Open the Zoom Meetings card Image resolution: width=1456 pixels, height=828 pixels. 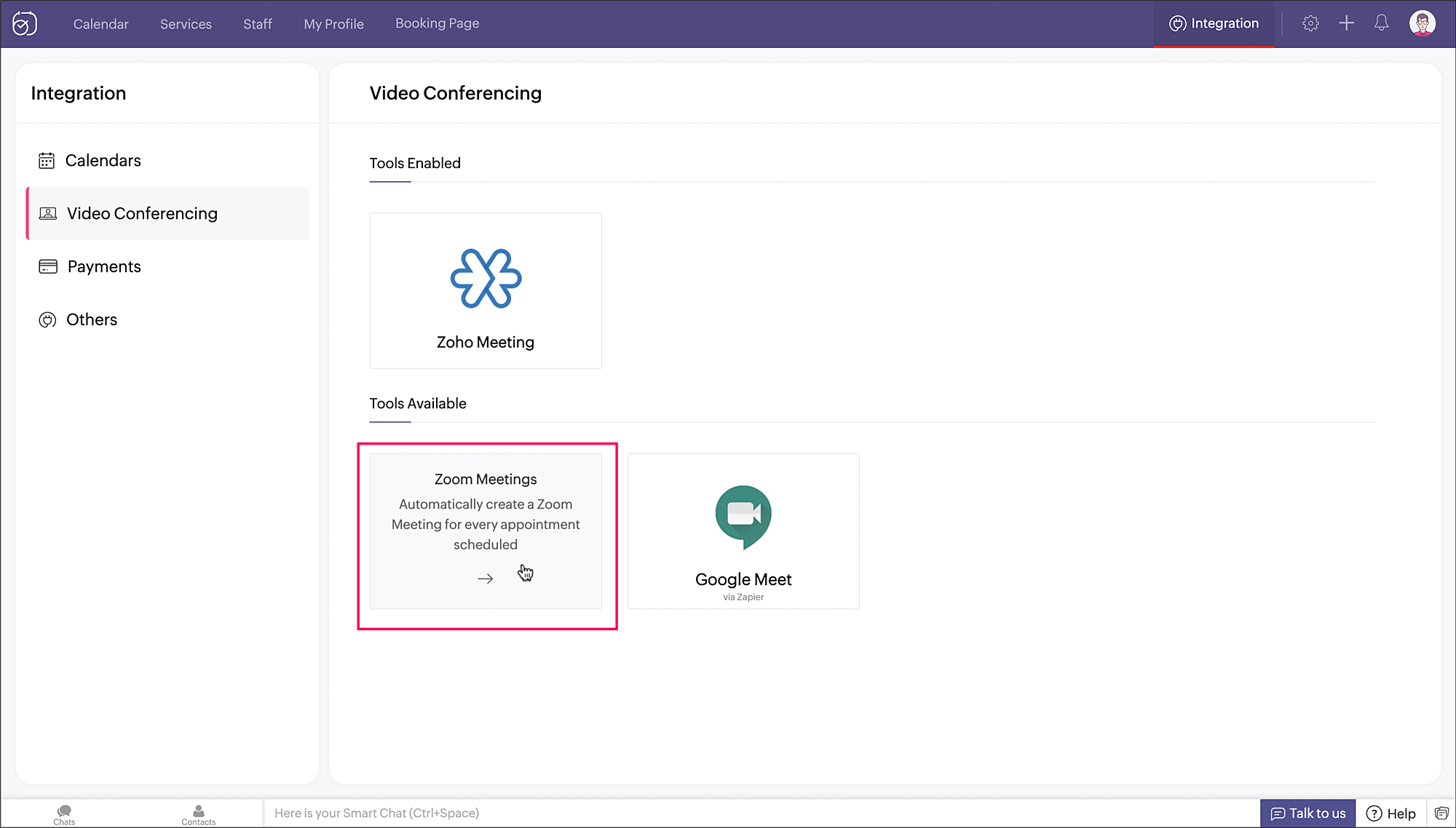tap(486, 531)
